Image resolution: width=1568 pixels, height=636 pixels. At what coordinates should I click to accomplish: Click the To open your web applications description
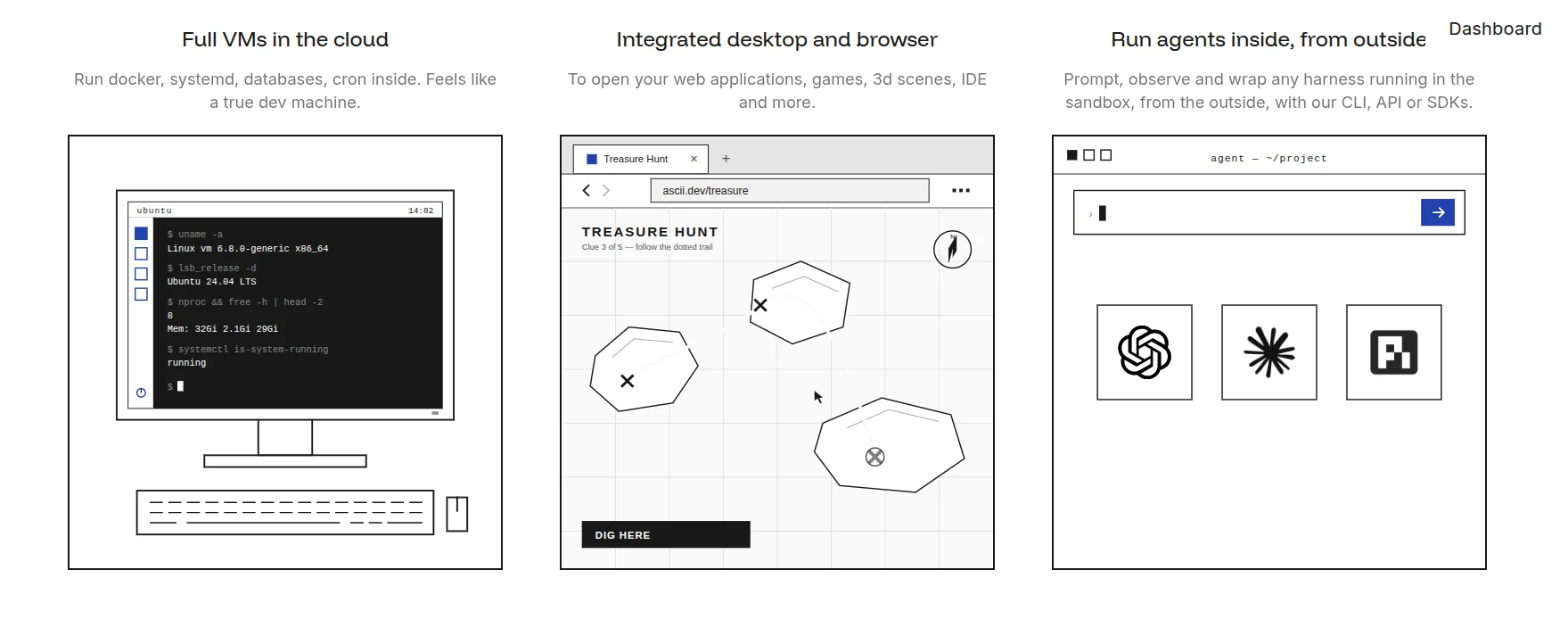777,91
